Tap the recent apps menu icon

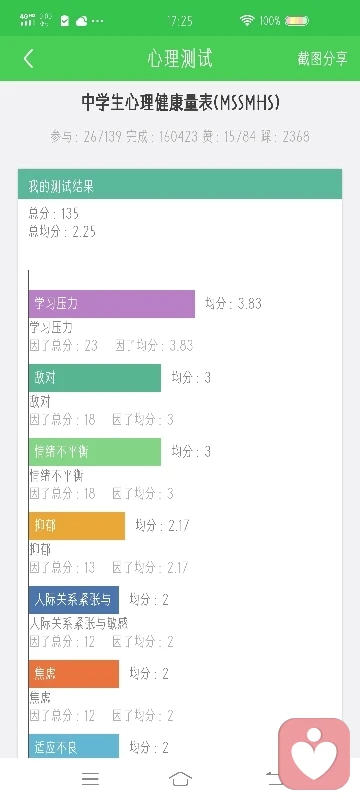point(90,779)
